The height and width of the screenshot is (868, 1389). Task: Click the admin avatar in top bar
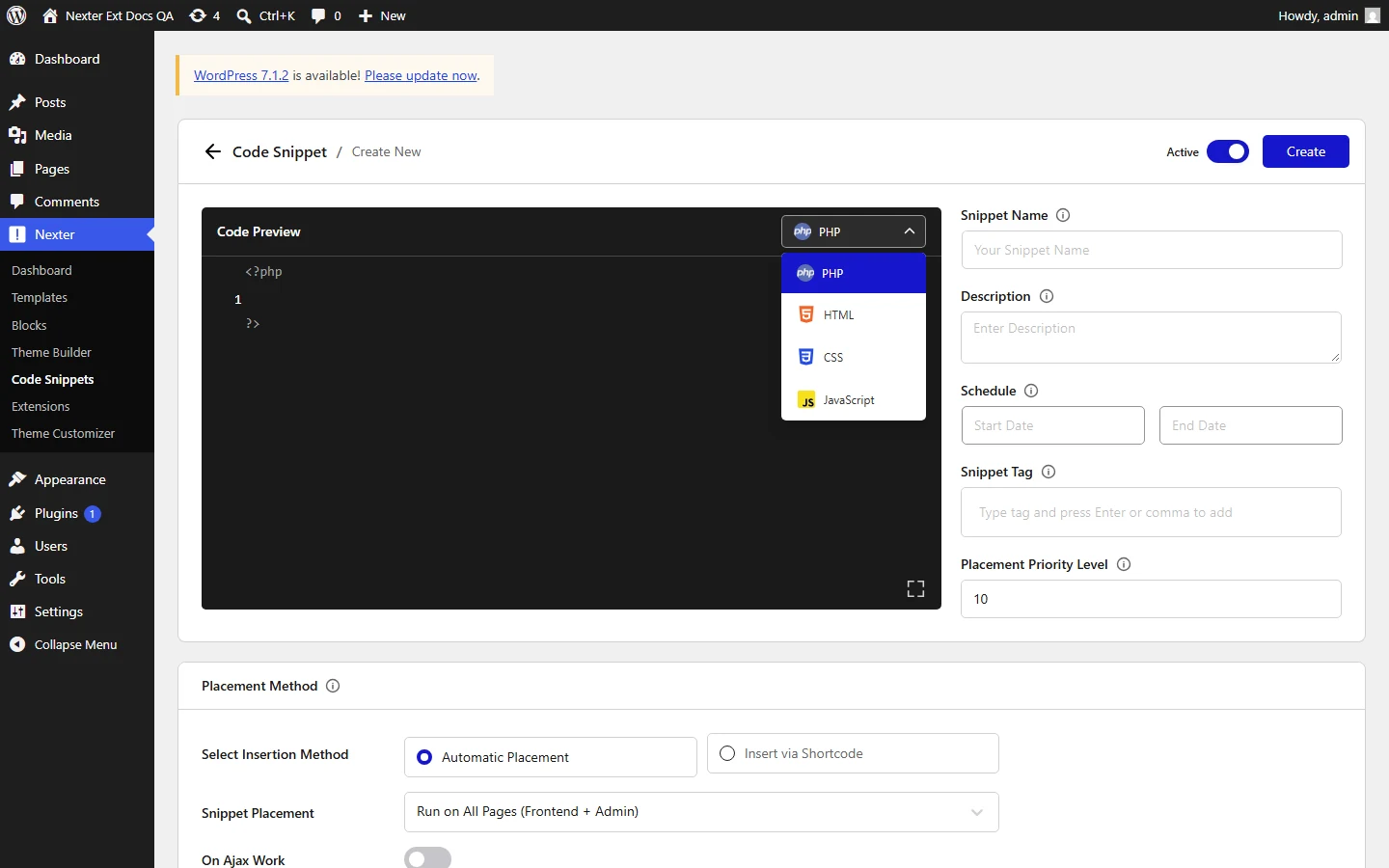pyautogui.click(x=1373, y=15)
